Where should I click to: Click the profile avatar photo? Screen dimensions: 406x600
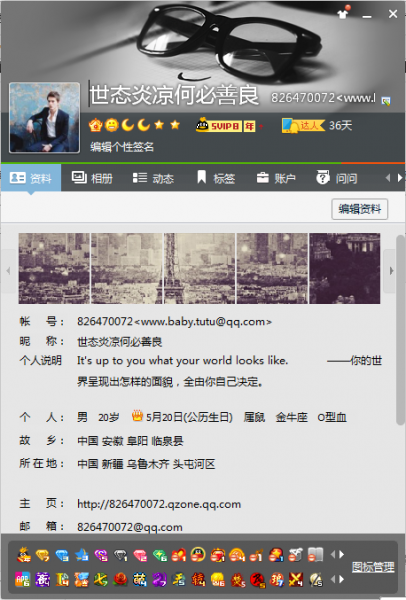pyautogui.click(x=44, y=118)
